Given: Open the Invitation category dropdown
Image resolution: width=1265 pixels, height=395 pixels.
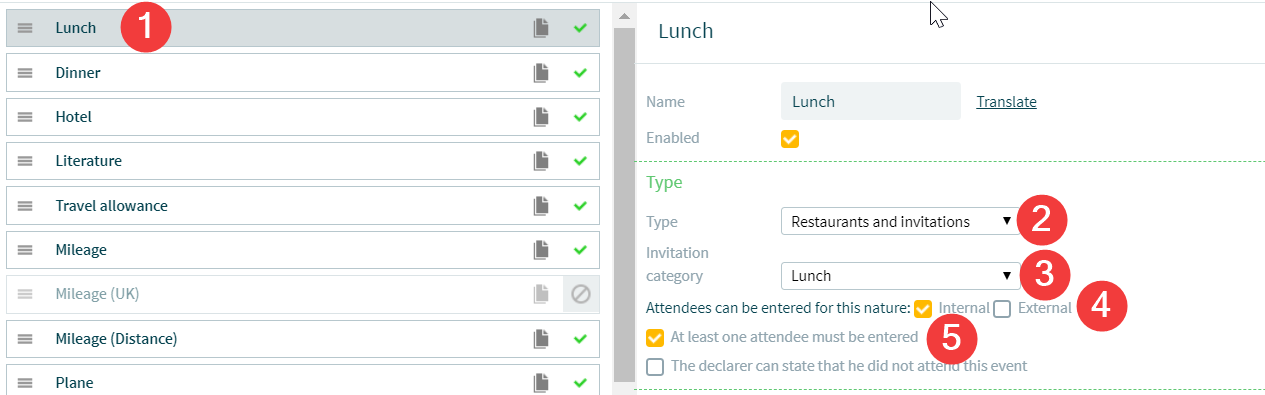Looking at the screenshot, I should (900, 276).
